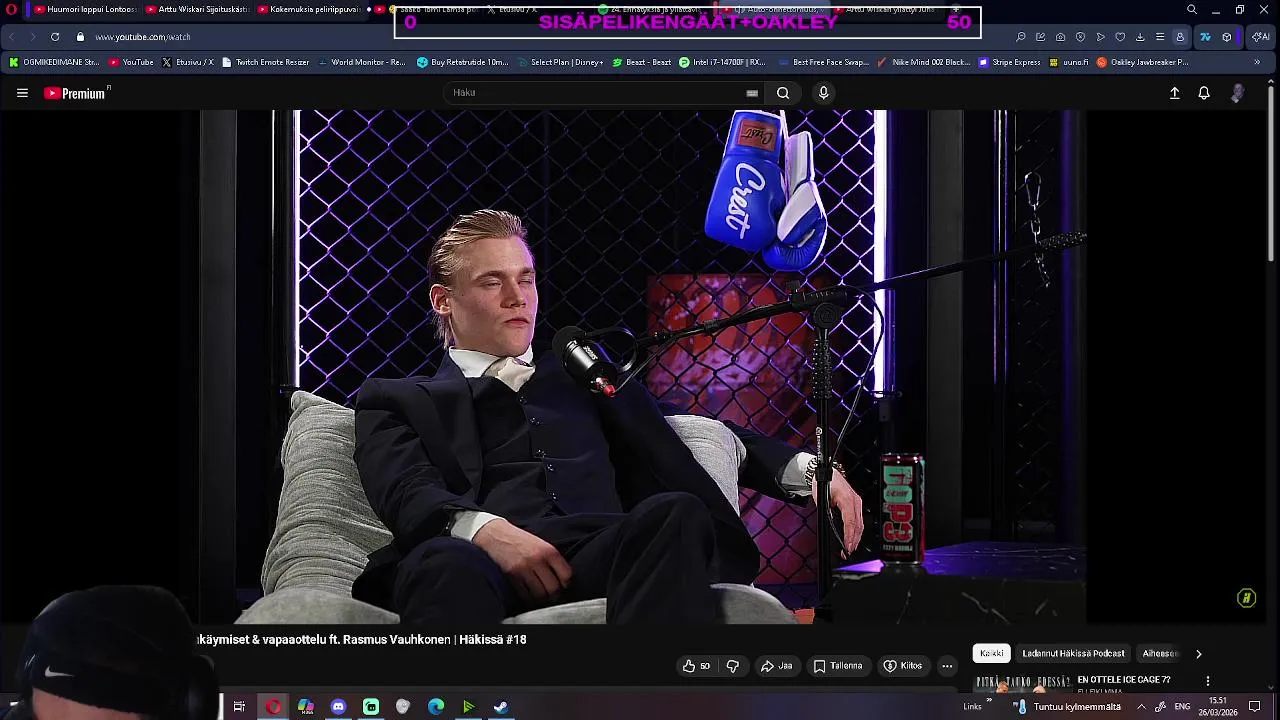
Task: Open Oakley Jawbreaker bookmark
Action: [1143, 62]
